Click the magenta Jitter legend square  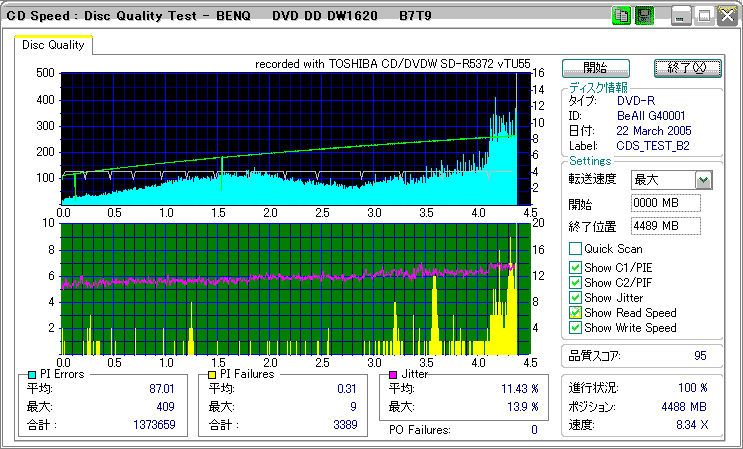(393, 374)
